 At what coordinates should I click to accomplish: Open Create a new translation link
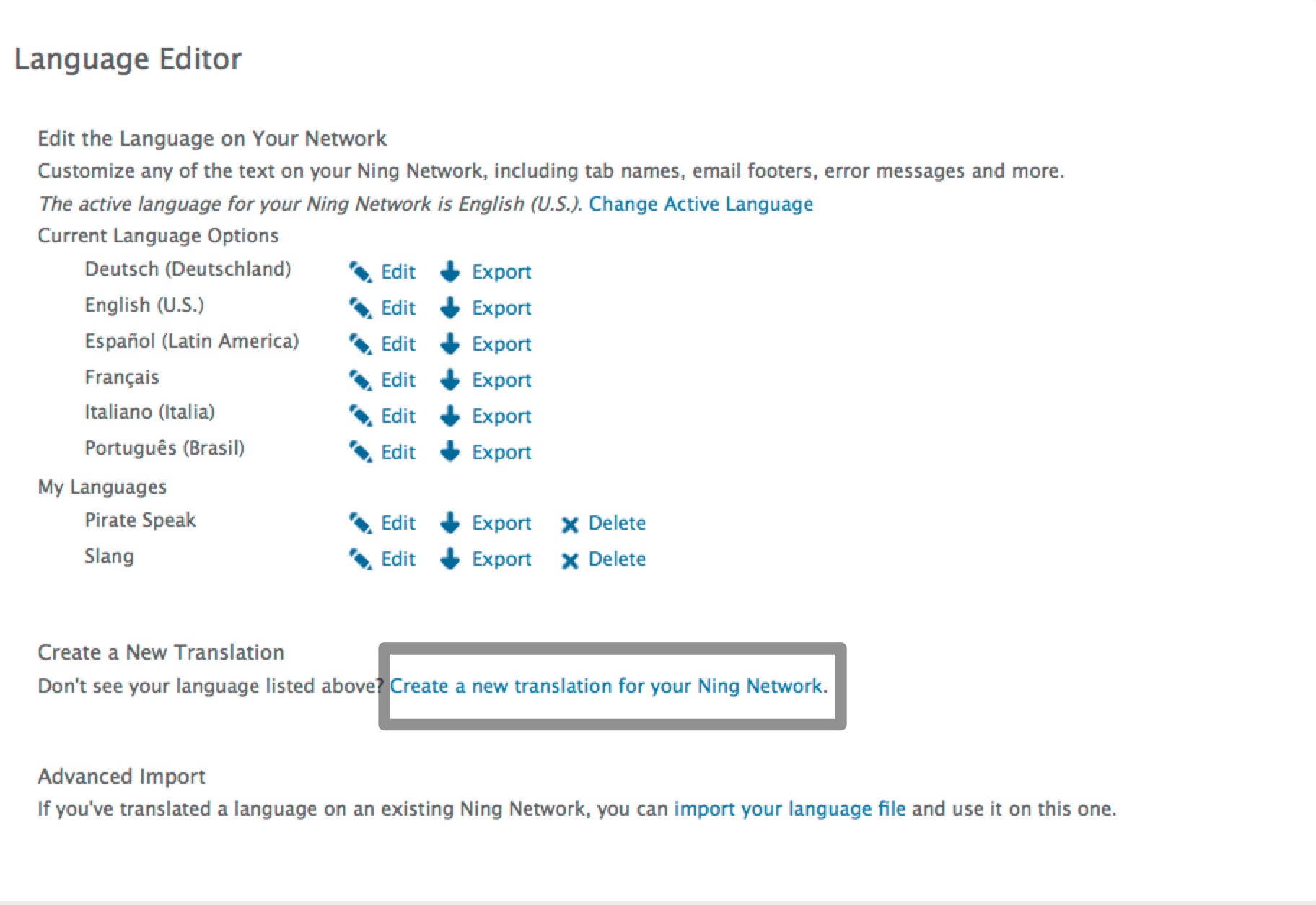[x=606, y=686]
